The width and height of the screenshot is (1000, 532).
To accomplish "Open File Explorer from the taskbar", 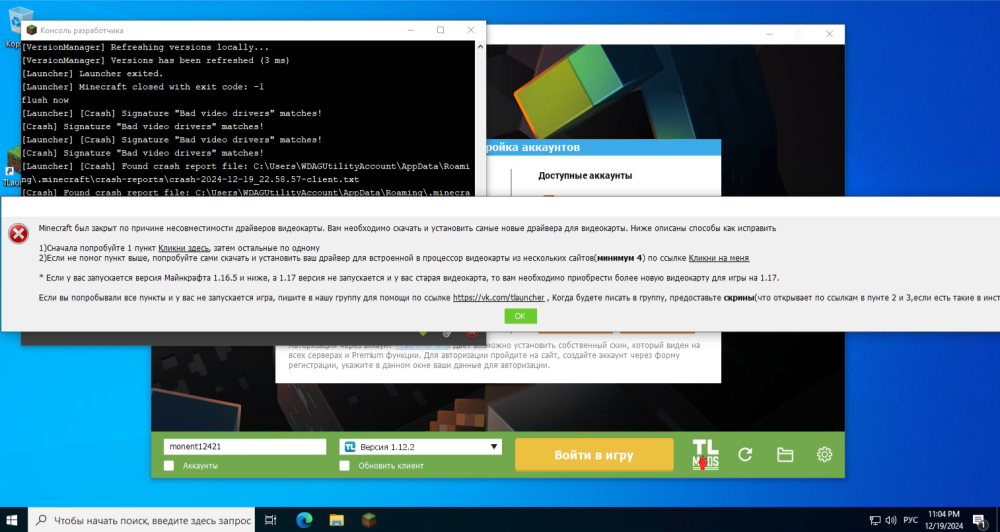I will [336, 520].
